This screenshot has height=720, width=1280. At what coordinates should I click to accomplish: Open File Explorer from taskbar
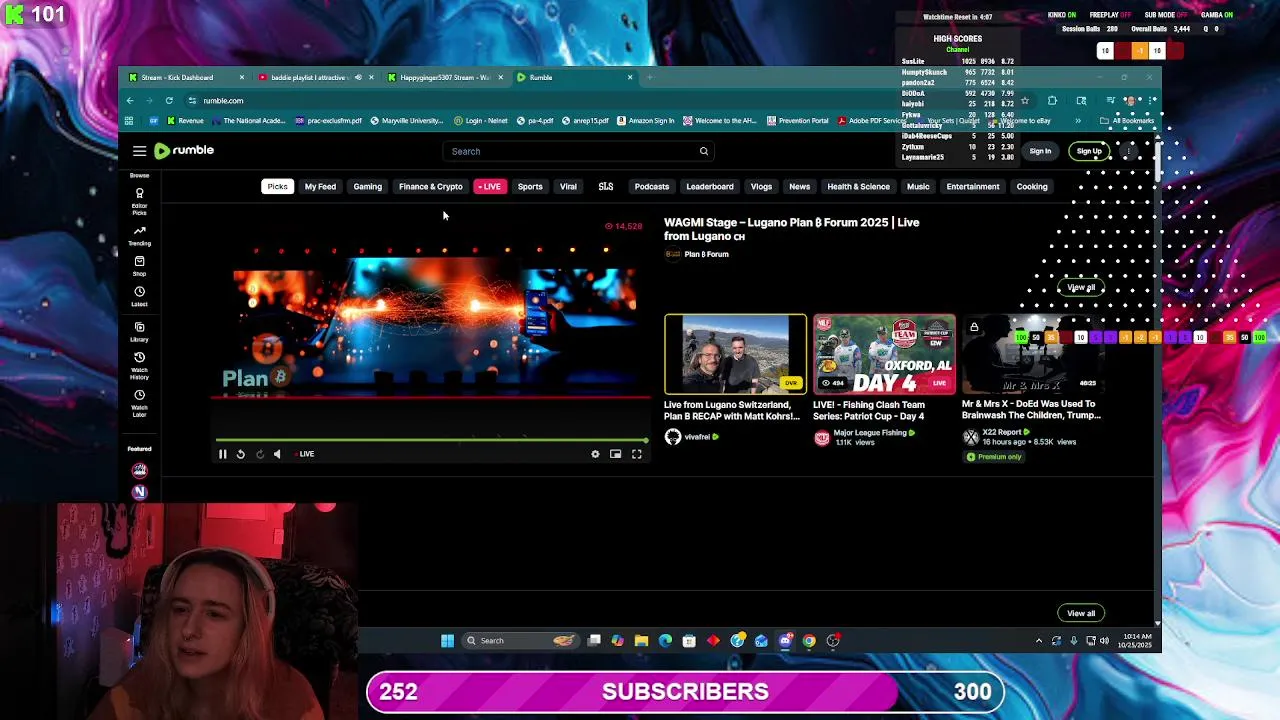point(641,641)
